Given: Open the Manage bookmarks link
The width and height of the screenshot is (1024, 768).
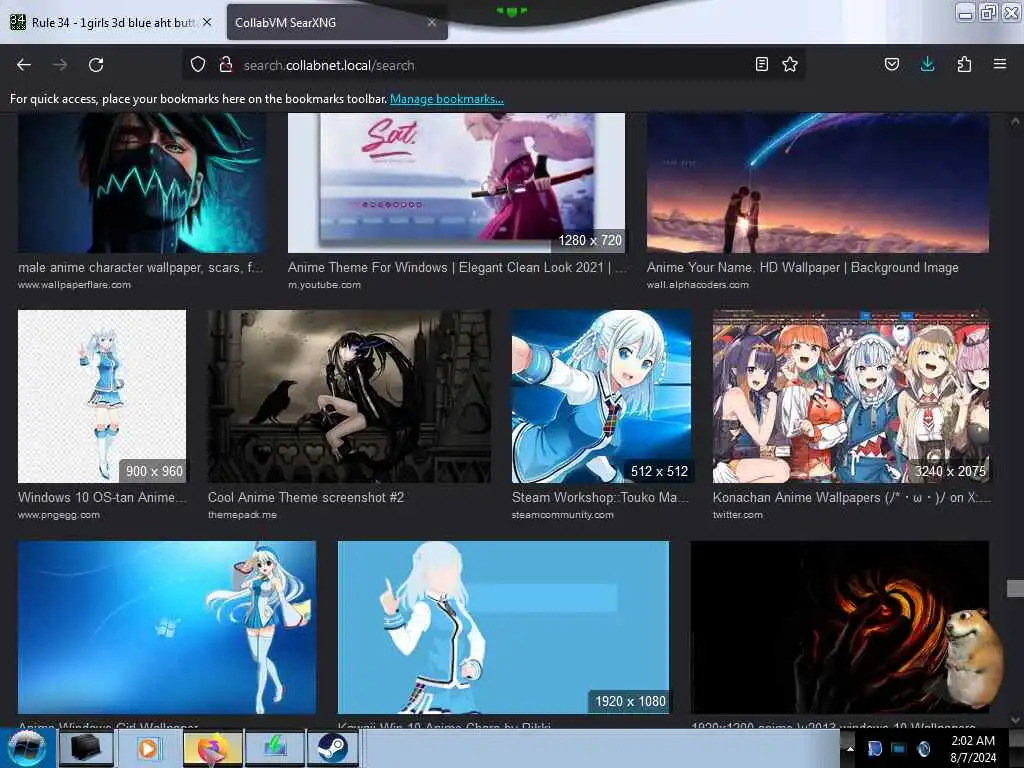Looking at the screenshot, I should point(447,99).
